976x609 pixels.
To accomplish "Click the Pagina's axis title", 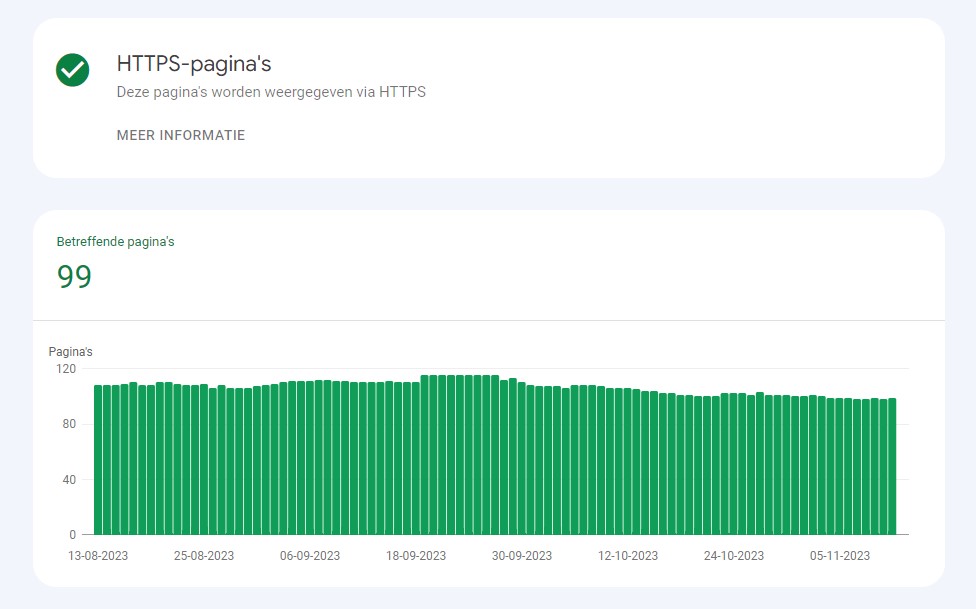I will coord(70,352).
